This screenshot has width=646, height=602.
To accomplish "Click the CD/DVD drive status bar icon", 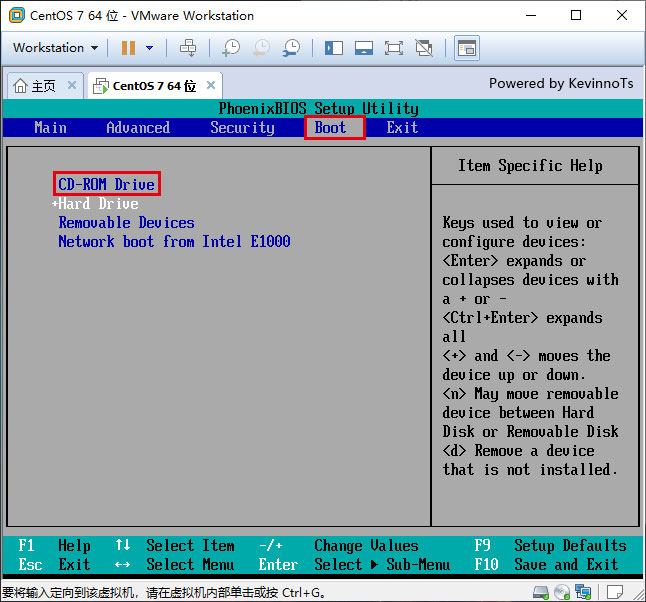I will click(562, 593).
